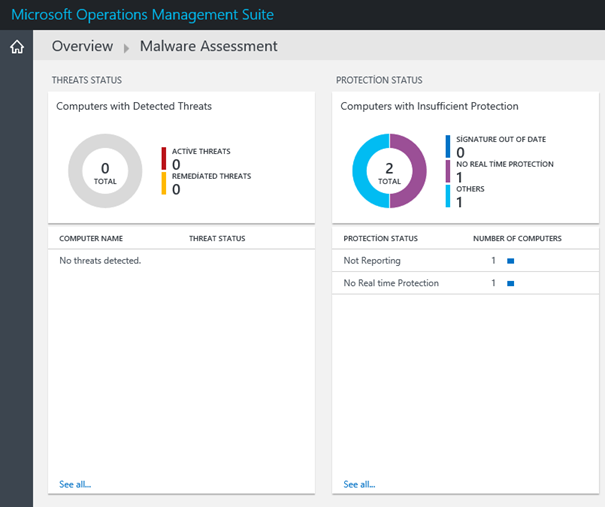605x507 pixels.
Task: Click the Signature Out Of Date label
Action: [501, 139]
